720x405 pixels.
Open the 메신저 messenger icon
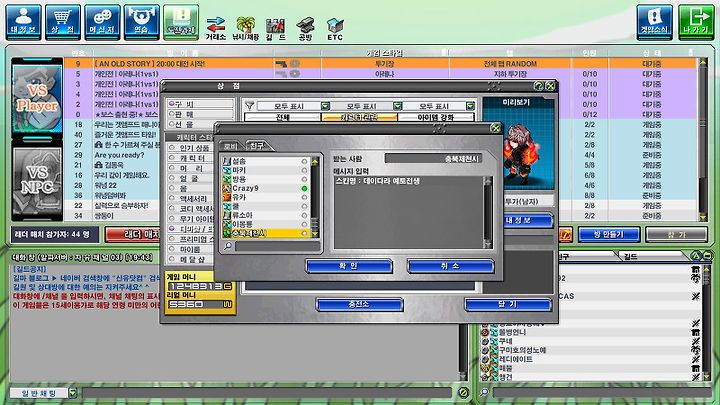pyautogui.click(x=102, y=22)
